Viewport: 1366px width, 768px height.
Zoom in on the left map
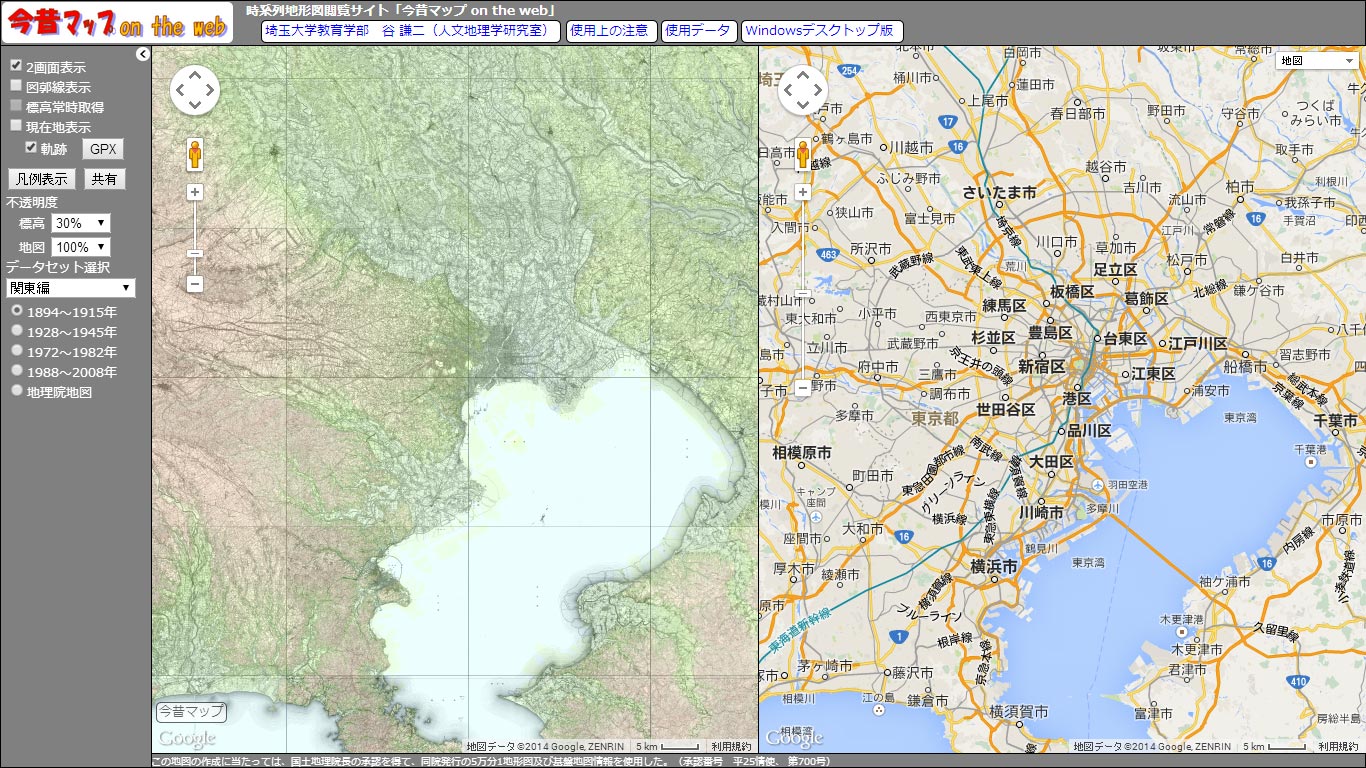click(195, 192)
